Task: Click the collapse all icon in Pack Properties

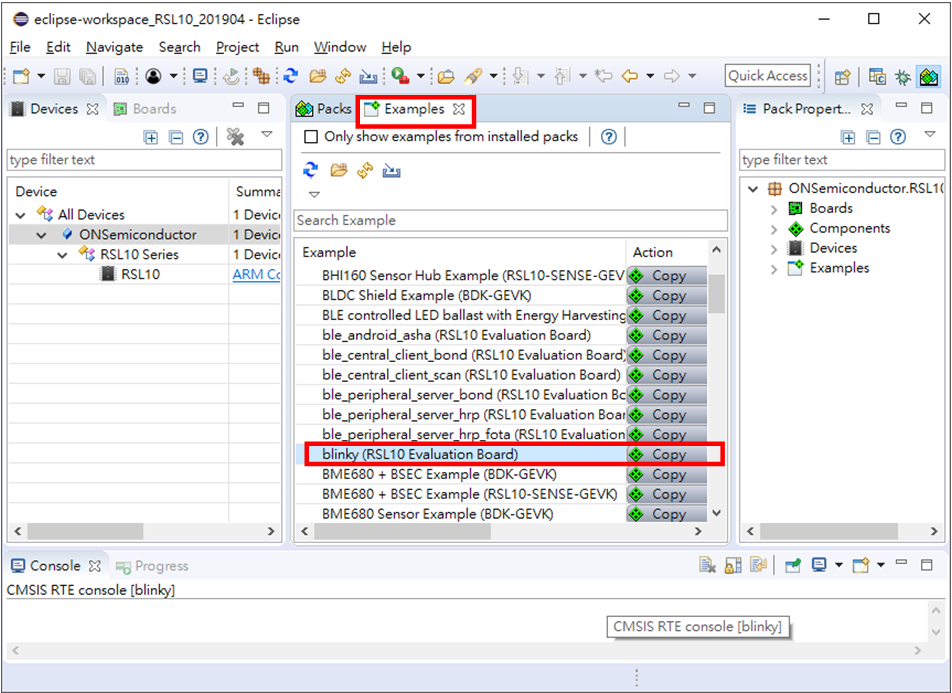Action: [x=873, y=137]
